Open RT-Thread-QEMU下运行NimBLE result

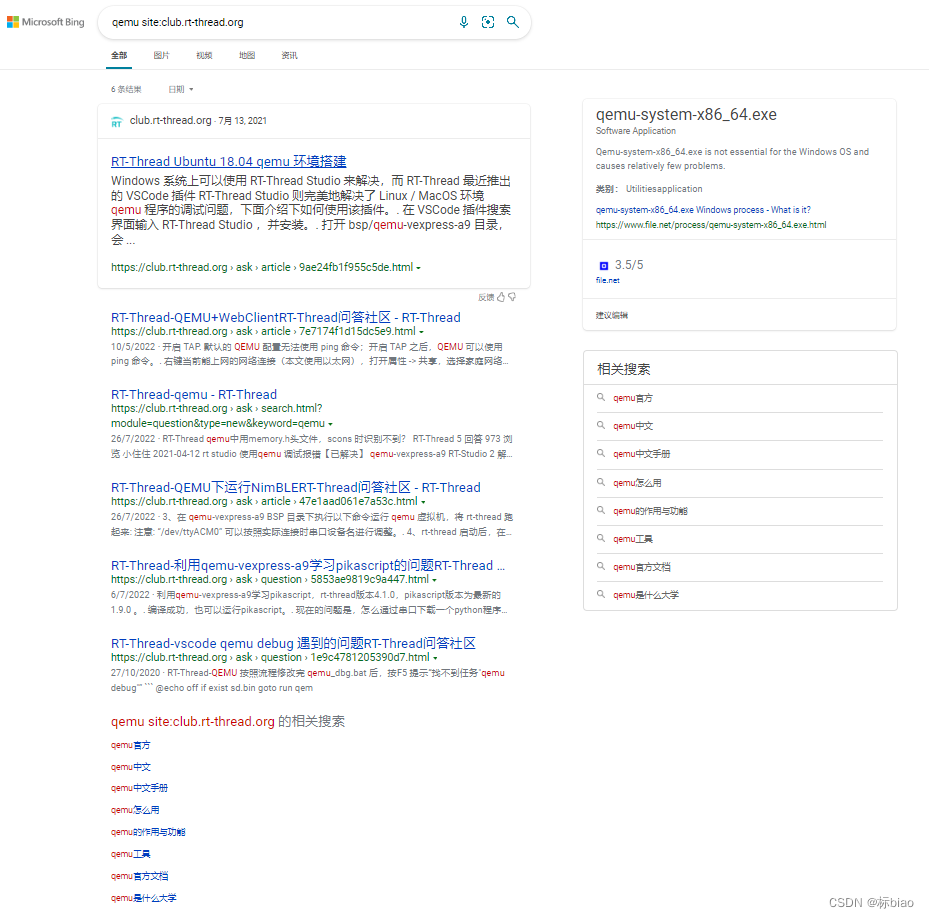point(296,488)
